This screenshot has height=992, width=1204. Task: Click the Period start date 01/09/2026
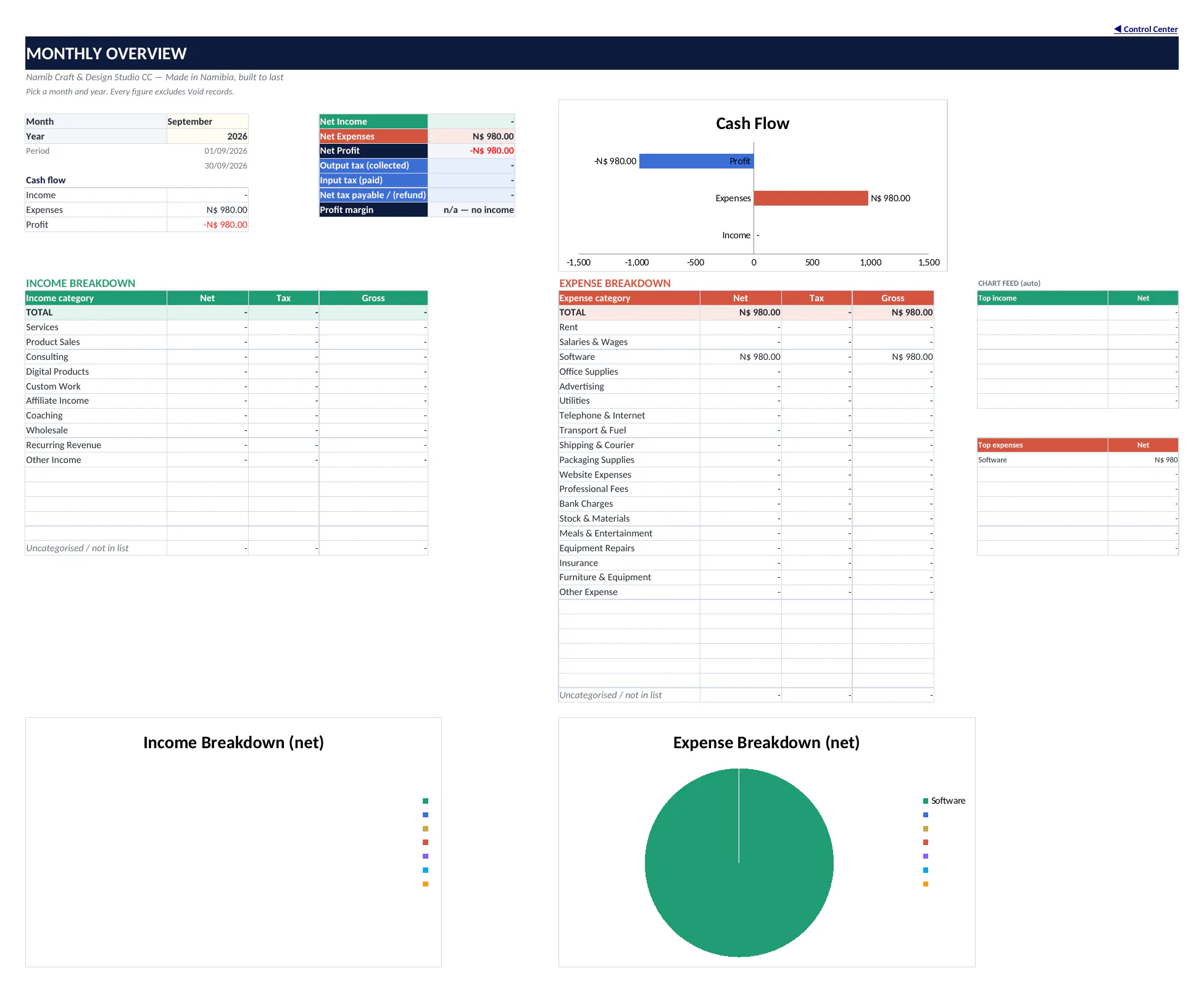pyautogui.click(x=226, y=151)
